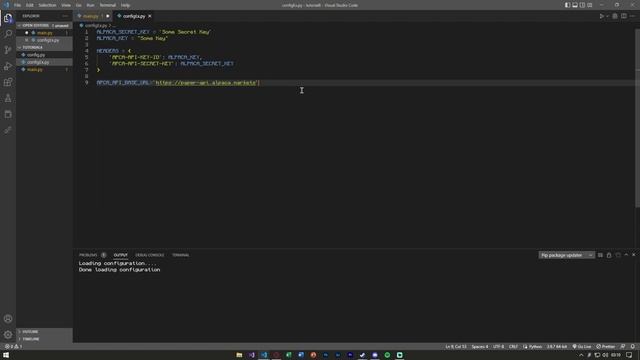Collapse the Open Editors section
The image size is (640, 360).
tap(44, 25)
